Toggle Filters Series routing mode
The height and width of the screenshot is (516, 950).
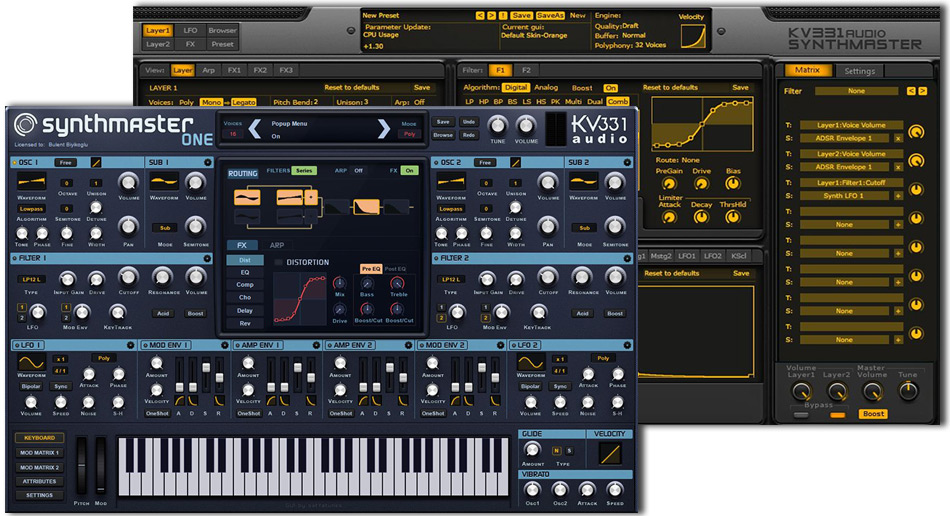(x=304, y=171)
